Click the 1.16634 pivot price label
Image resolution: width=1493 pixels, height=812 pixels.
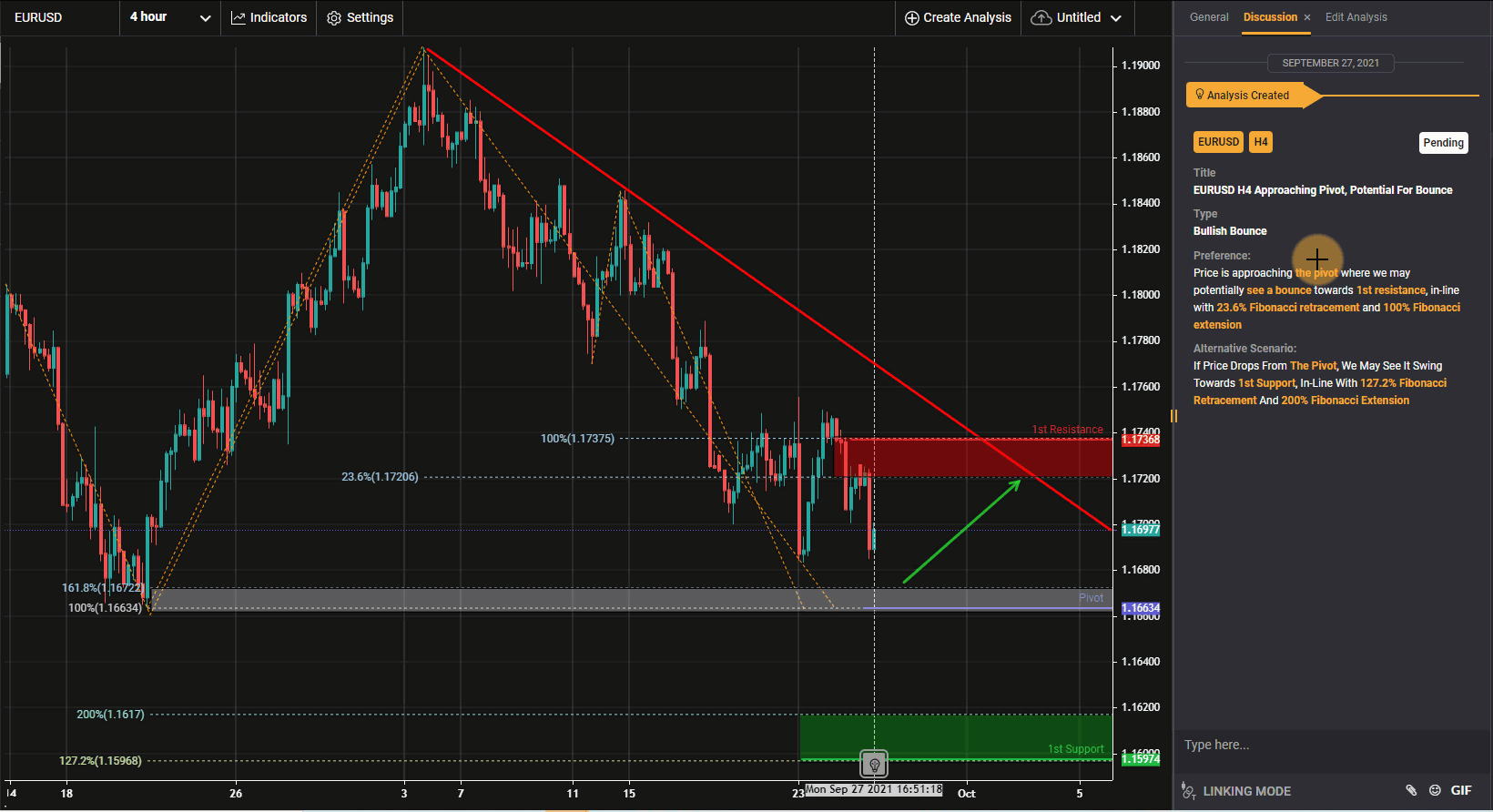click(1140, 608)
